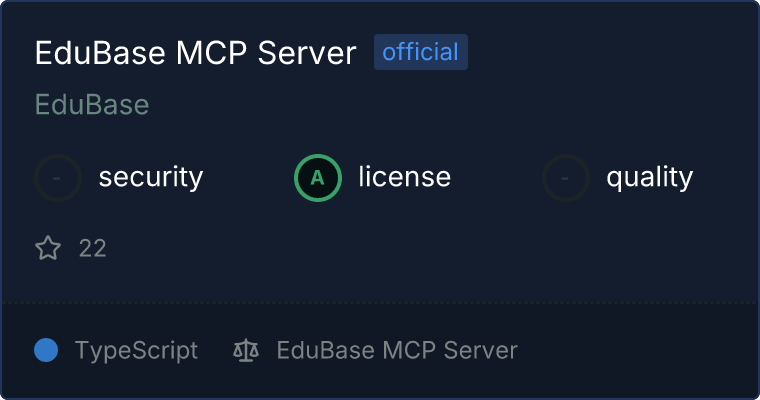The height and width of the screenshot is (400, 760).
Task: Click the security score dash circle
Action: tap(58, 178)
